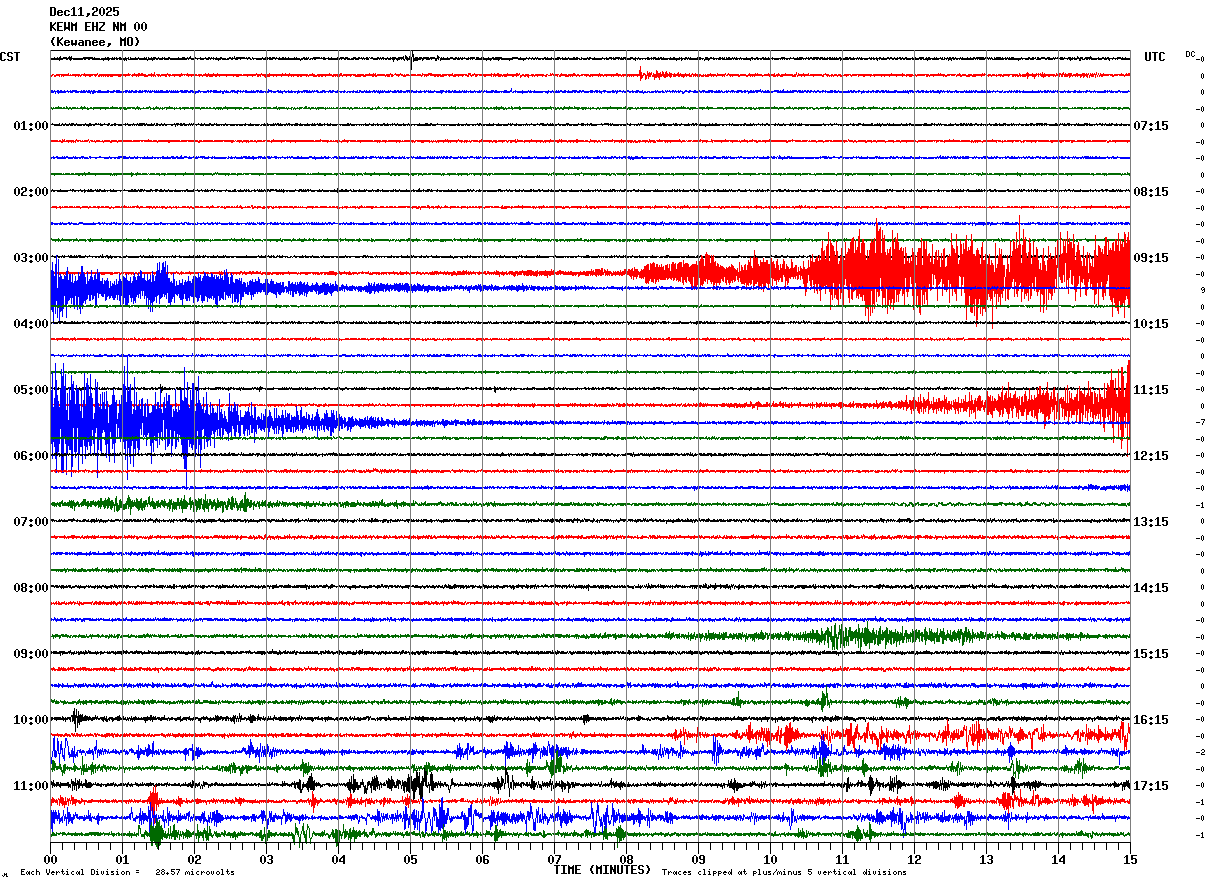Click minute tick label 07 on the axis

click(554, 859)
